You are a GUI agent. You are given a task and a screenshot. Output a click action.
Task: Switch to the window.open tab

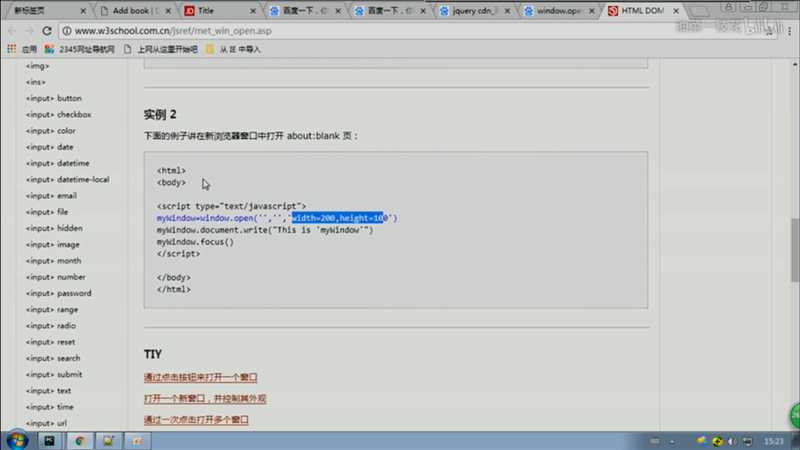(x=557, y=11)
